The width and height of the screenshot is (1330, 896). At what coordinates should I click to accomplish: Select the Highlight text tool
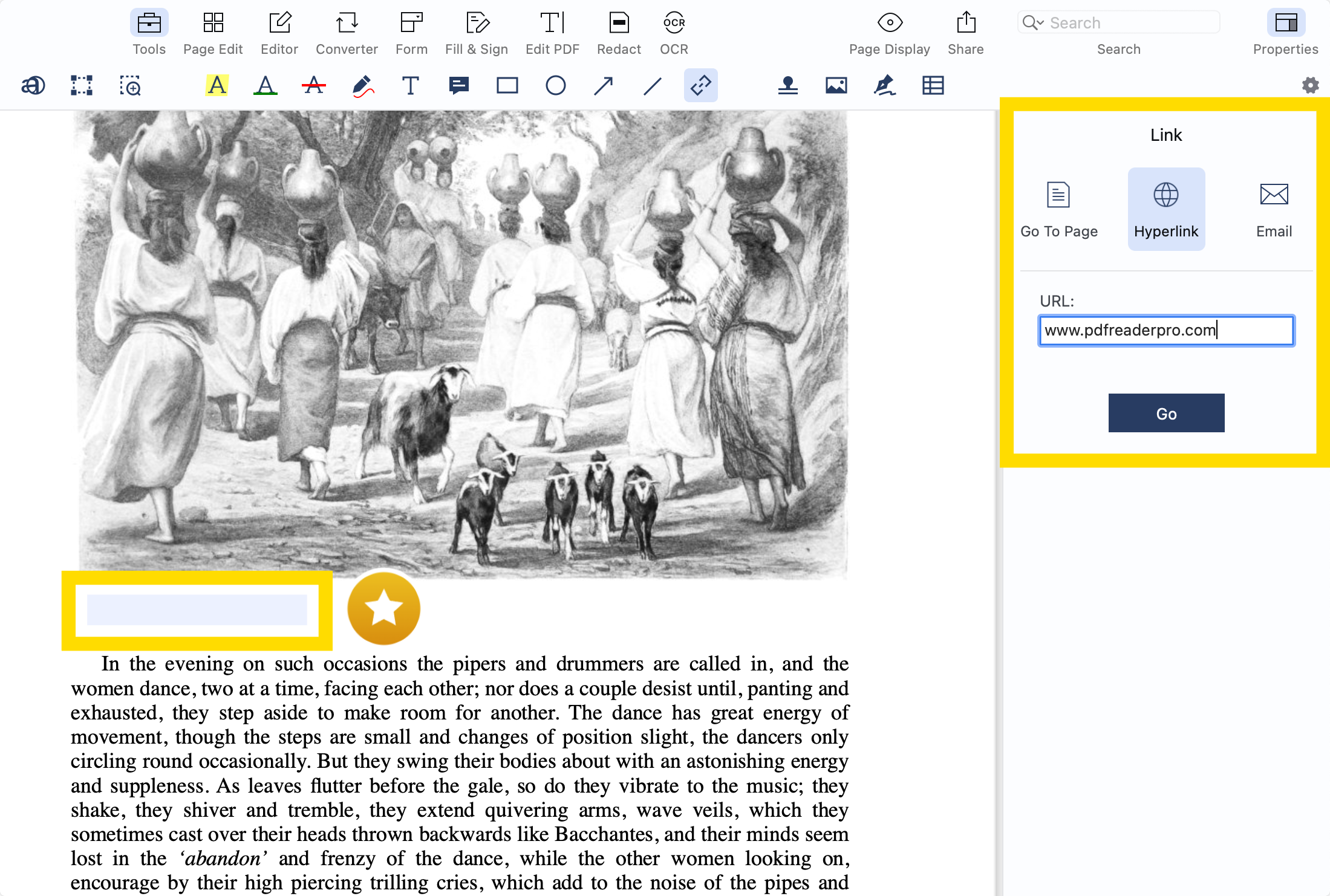click(x=217, y=85)
